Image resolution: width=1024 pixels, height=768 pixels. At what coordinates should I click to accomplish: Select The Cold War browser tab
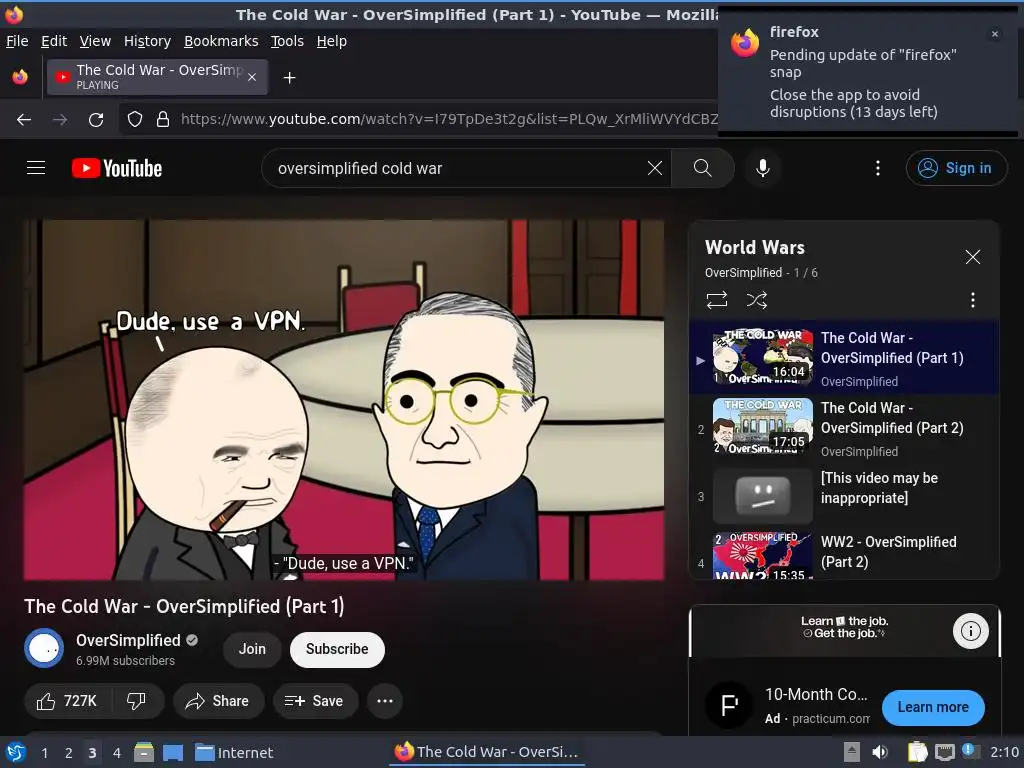click(x=157, y=77)
